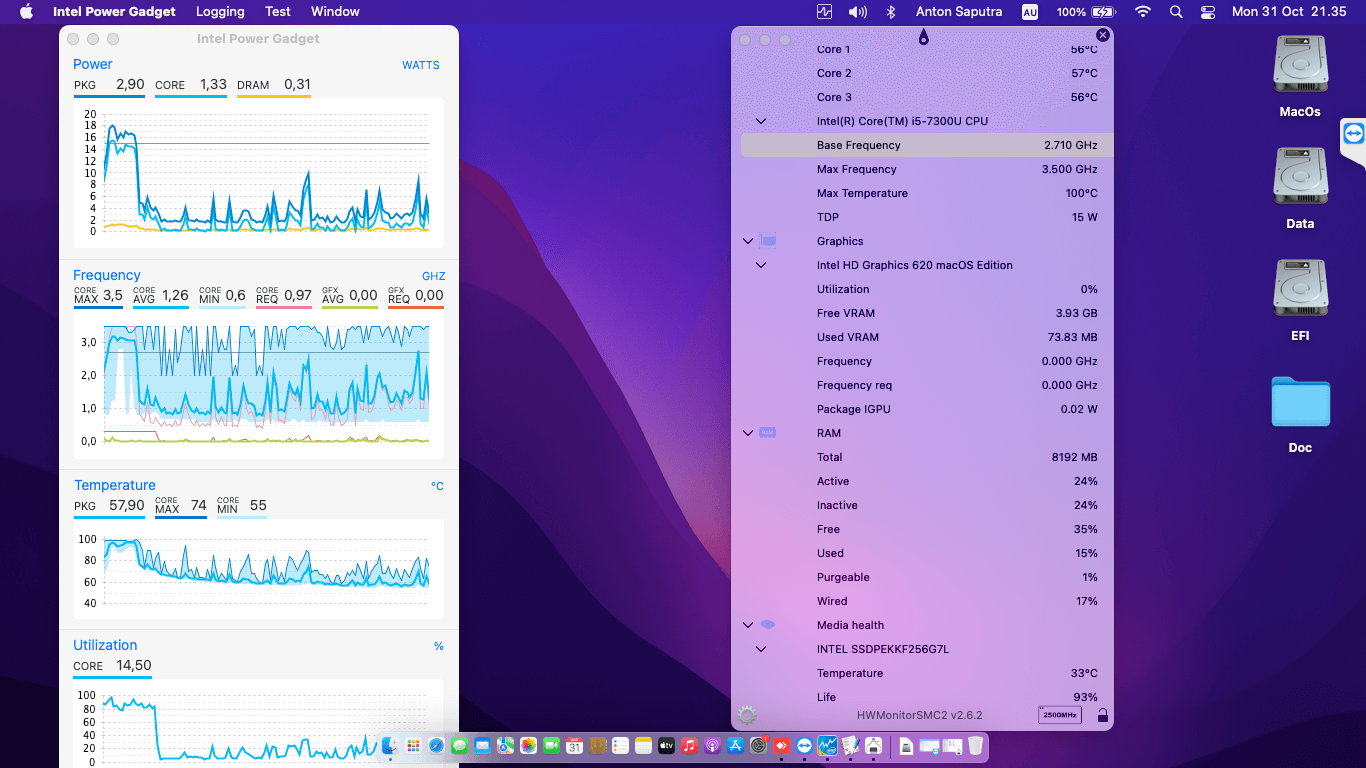The width and height of the screenshot is (1366, 768).
Task: Open the Logging menu
Action: click(x=220, y=12)
